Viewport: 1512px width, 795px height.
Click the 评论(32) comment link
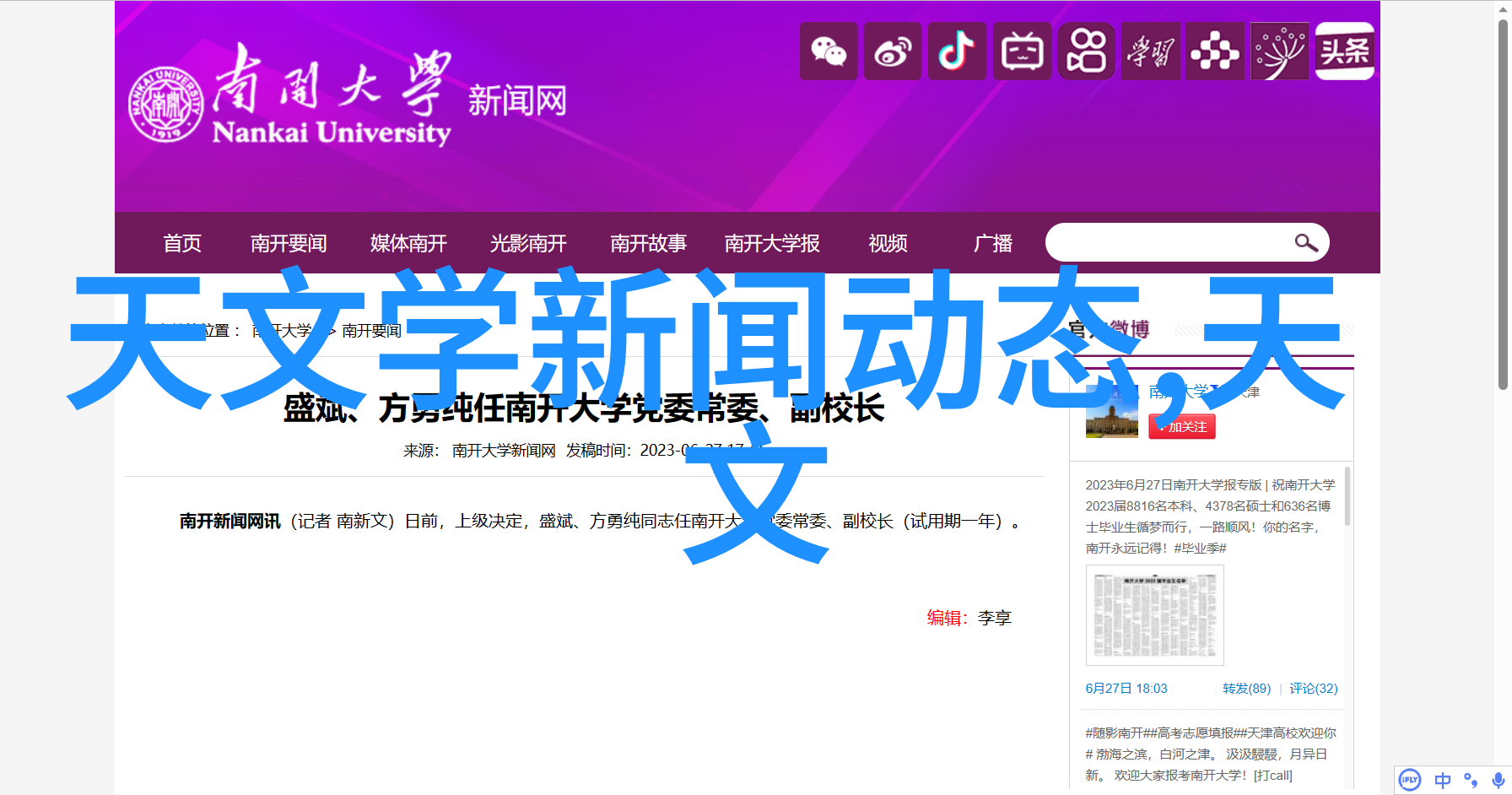[1314, 689]
